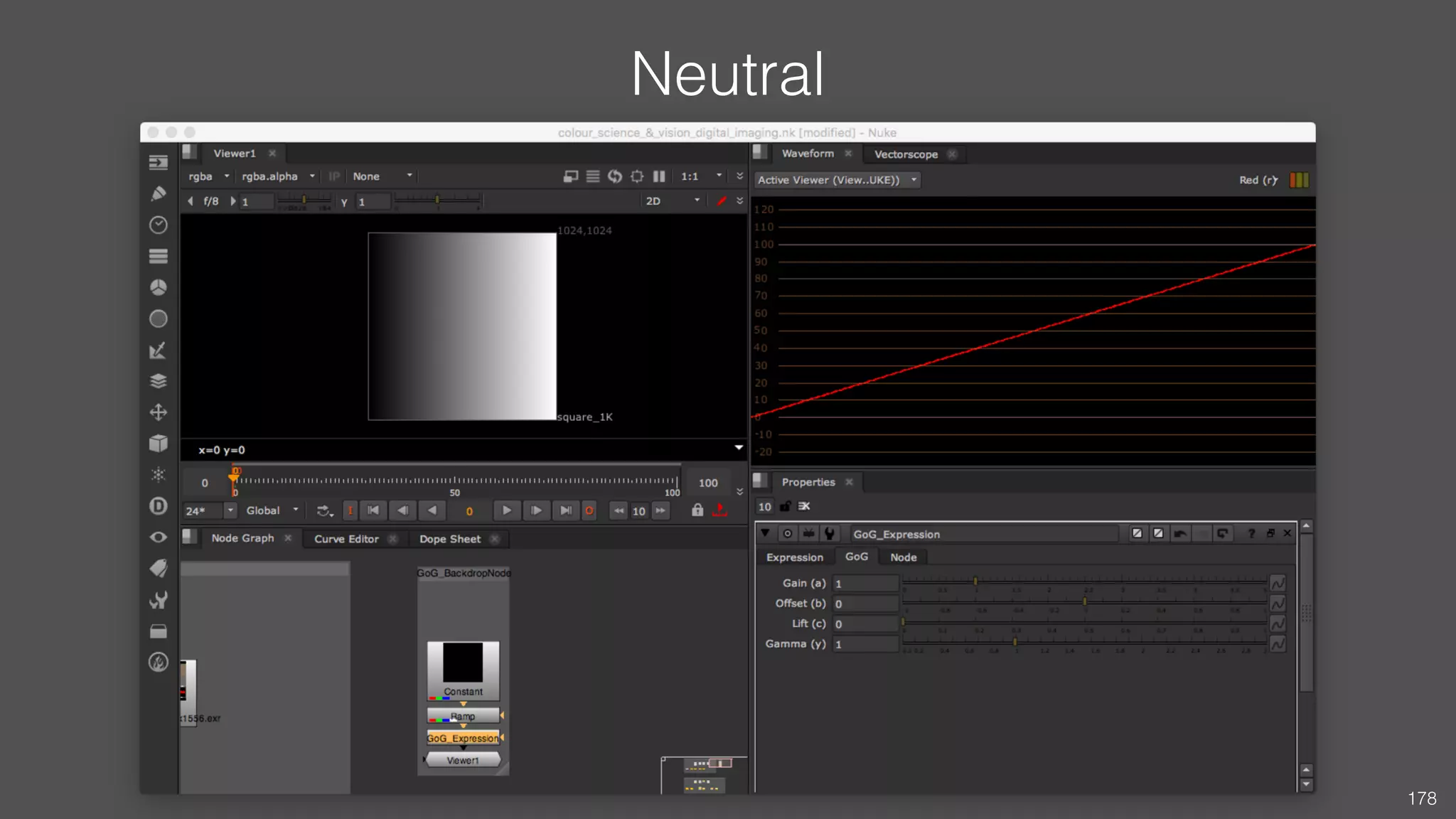Image resolution: width=1456 pixels, height=819 pixels.
Task: Toggle the waveform RGB parade channels icon
Action: pyautogui.click(x=1299, y=180)
